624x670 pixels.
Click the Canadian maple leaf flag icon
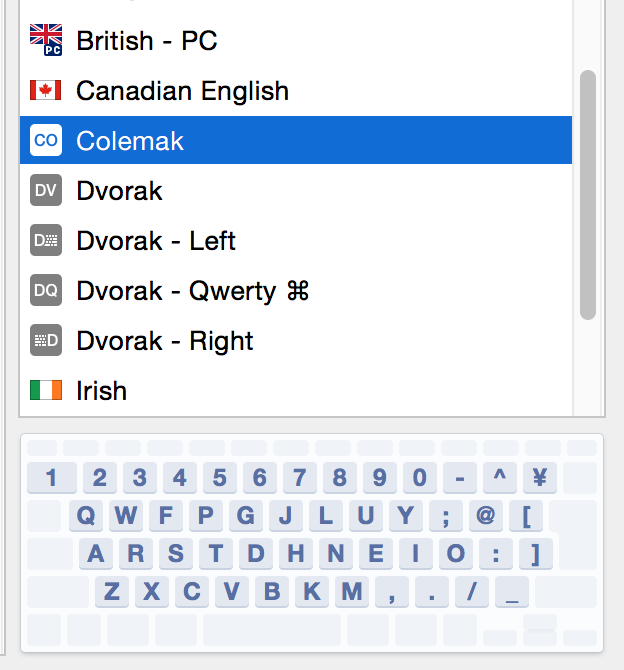coord(46,91)
